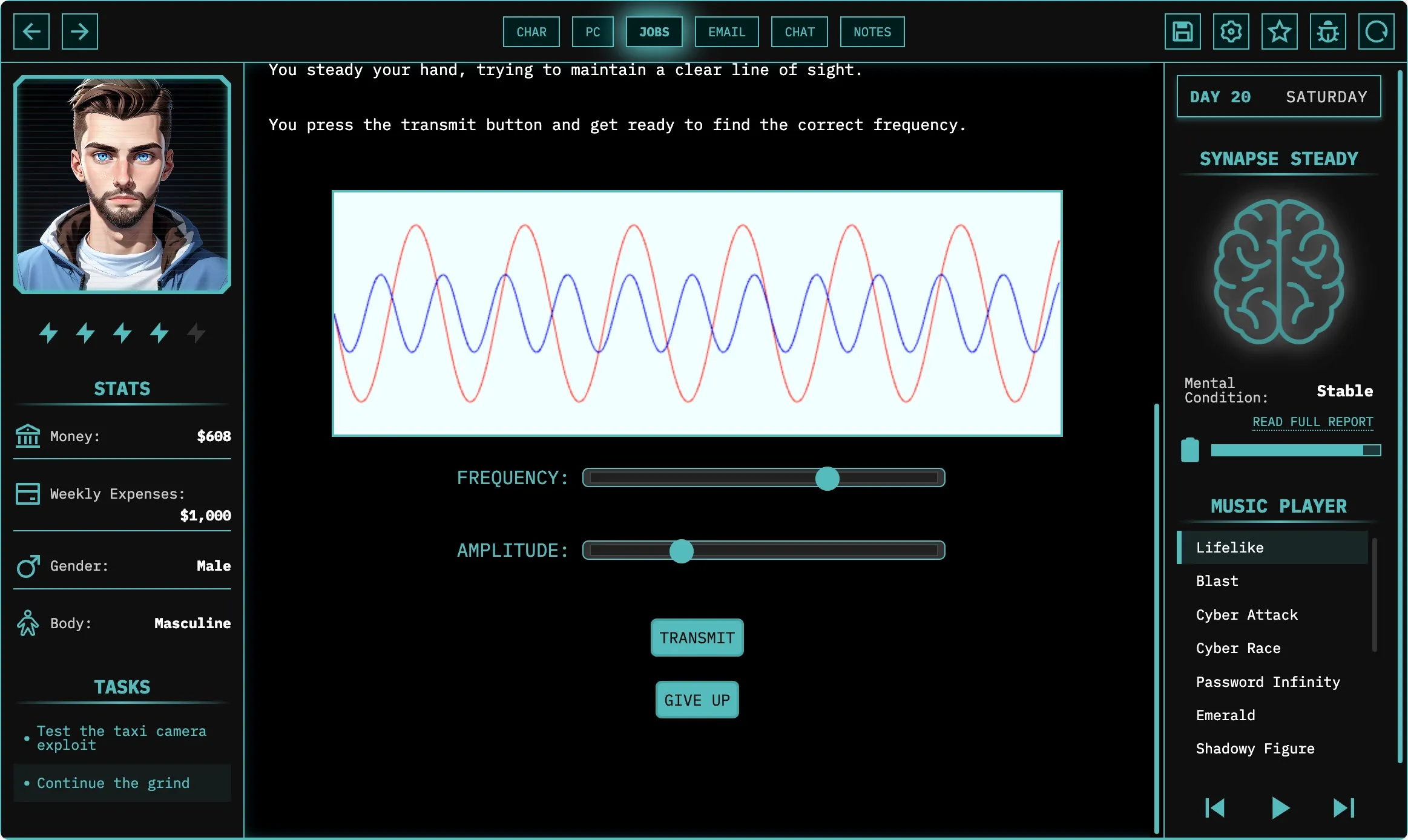Click the star favorites icon
The image size is (1408, 840).
pyautogui.click(x=1279, y=31)
